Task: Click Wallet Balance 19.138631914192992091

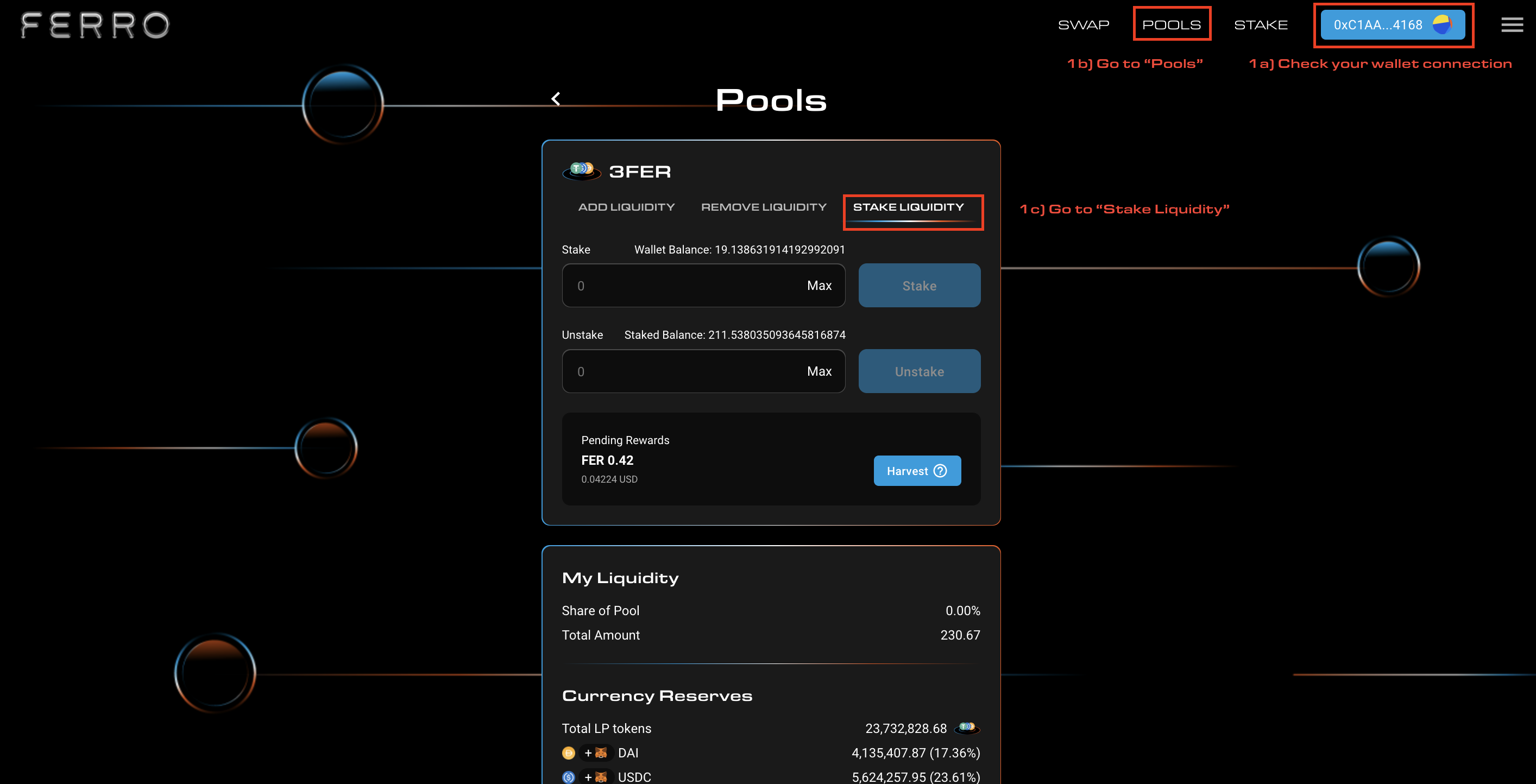Action: (x=739, y=250)
